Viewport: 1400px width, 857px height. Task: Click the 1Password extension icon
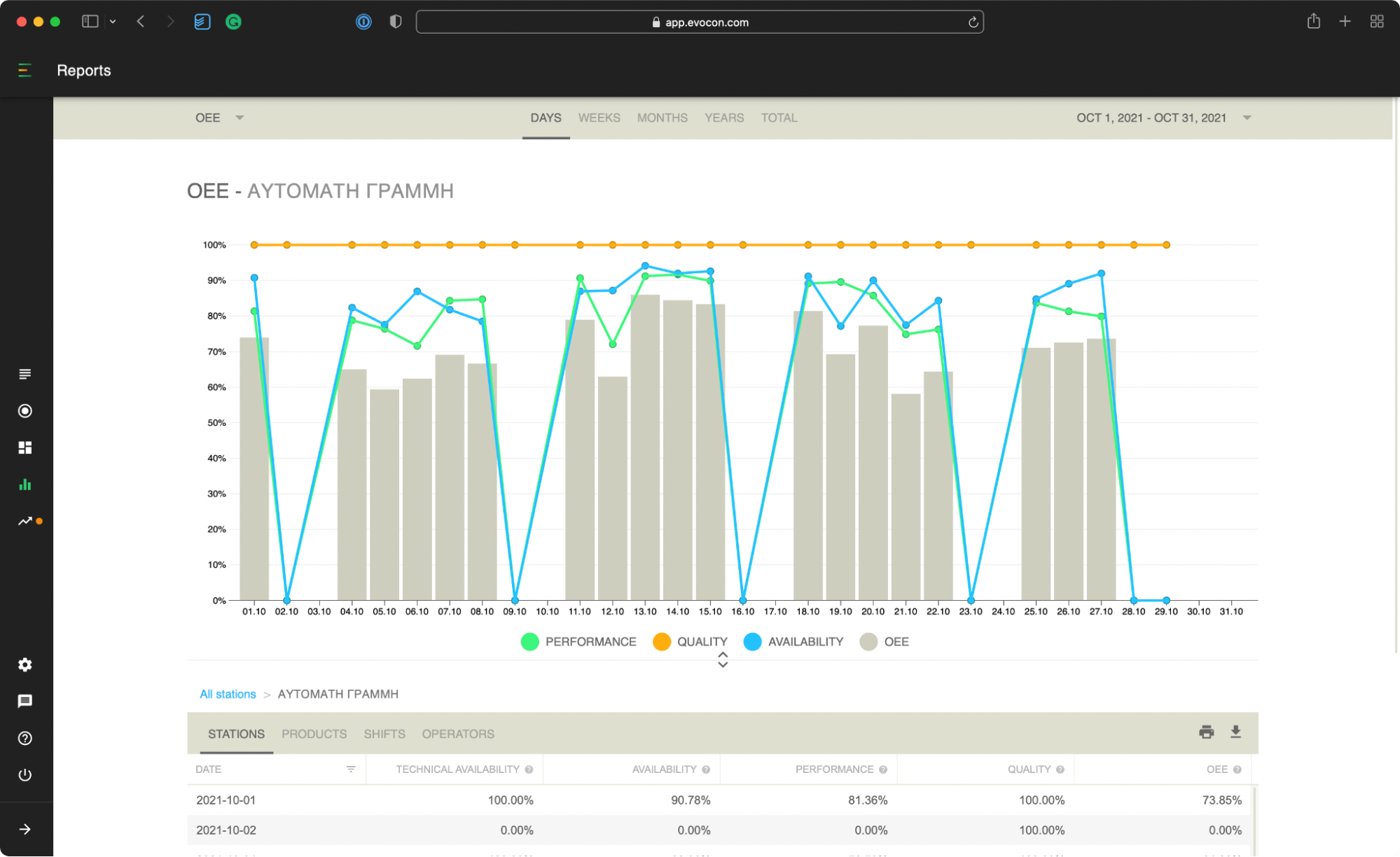[x=363, y=22]
